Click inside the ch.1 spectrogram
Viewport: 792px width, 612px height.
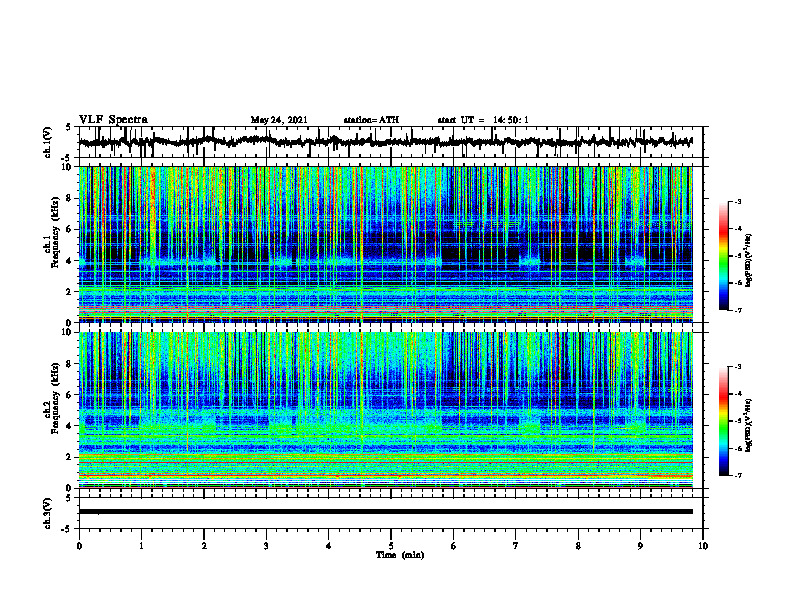click(386, 244)
